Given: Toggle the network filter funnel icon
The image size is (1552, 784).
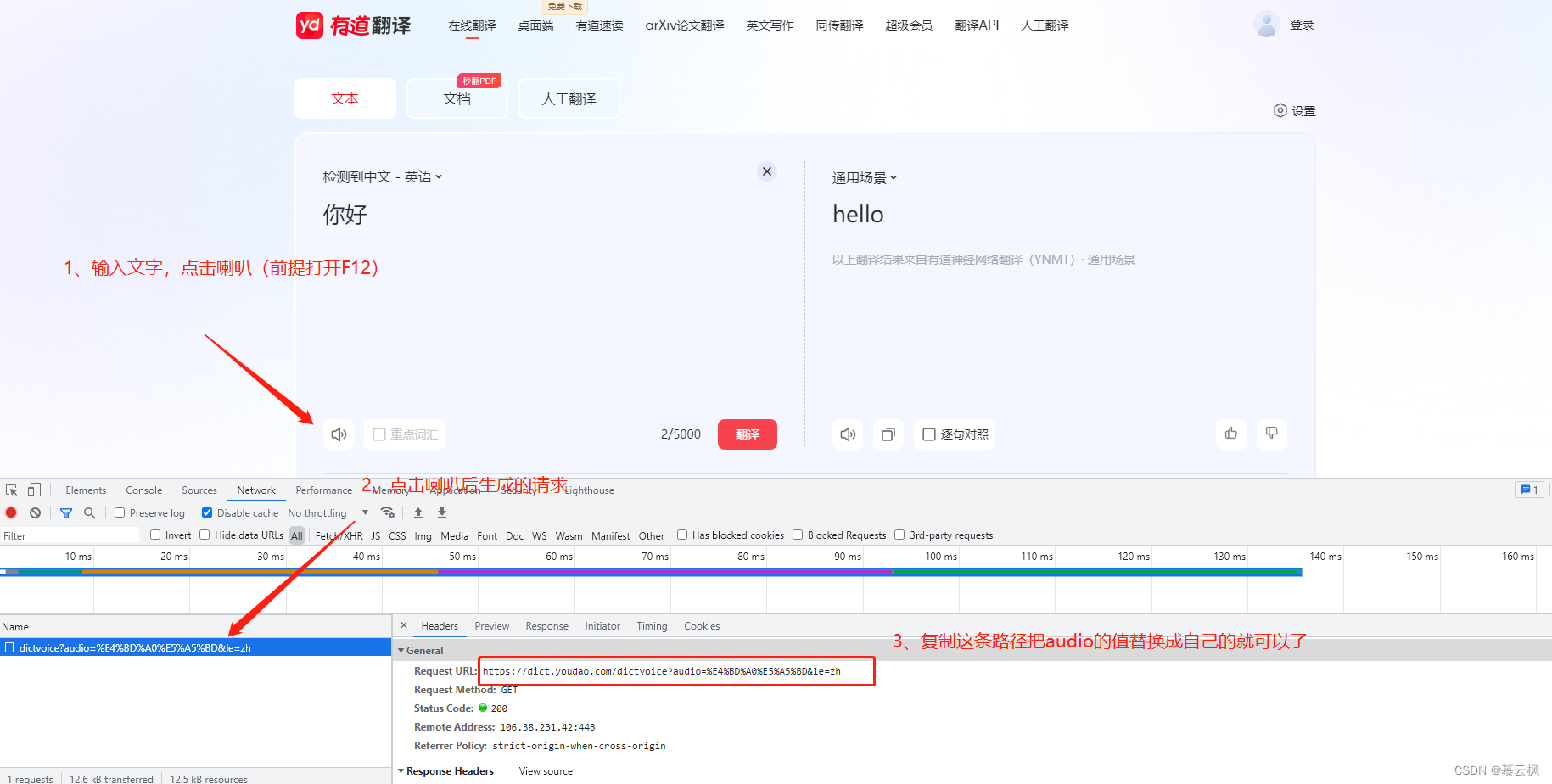Looking at the screenshot, I should click(66, 512).
